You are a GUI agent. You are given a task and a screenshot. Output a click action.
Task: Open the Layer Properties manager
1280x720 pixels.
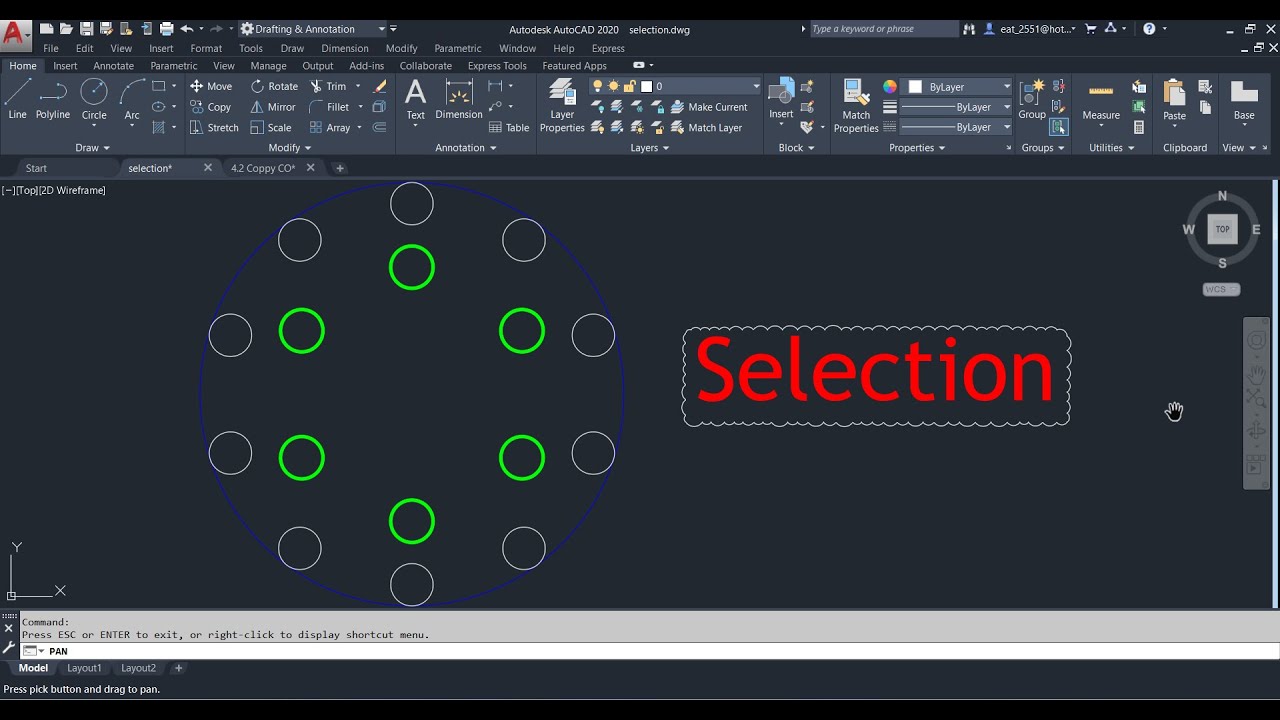562,105
